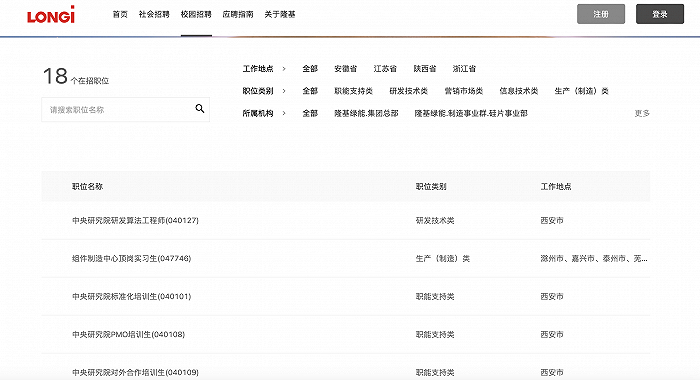Viewport: 700px width, 380px height.
Task: Open the 校园招聘 nav item
Action: click(x=196, y=14)
